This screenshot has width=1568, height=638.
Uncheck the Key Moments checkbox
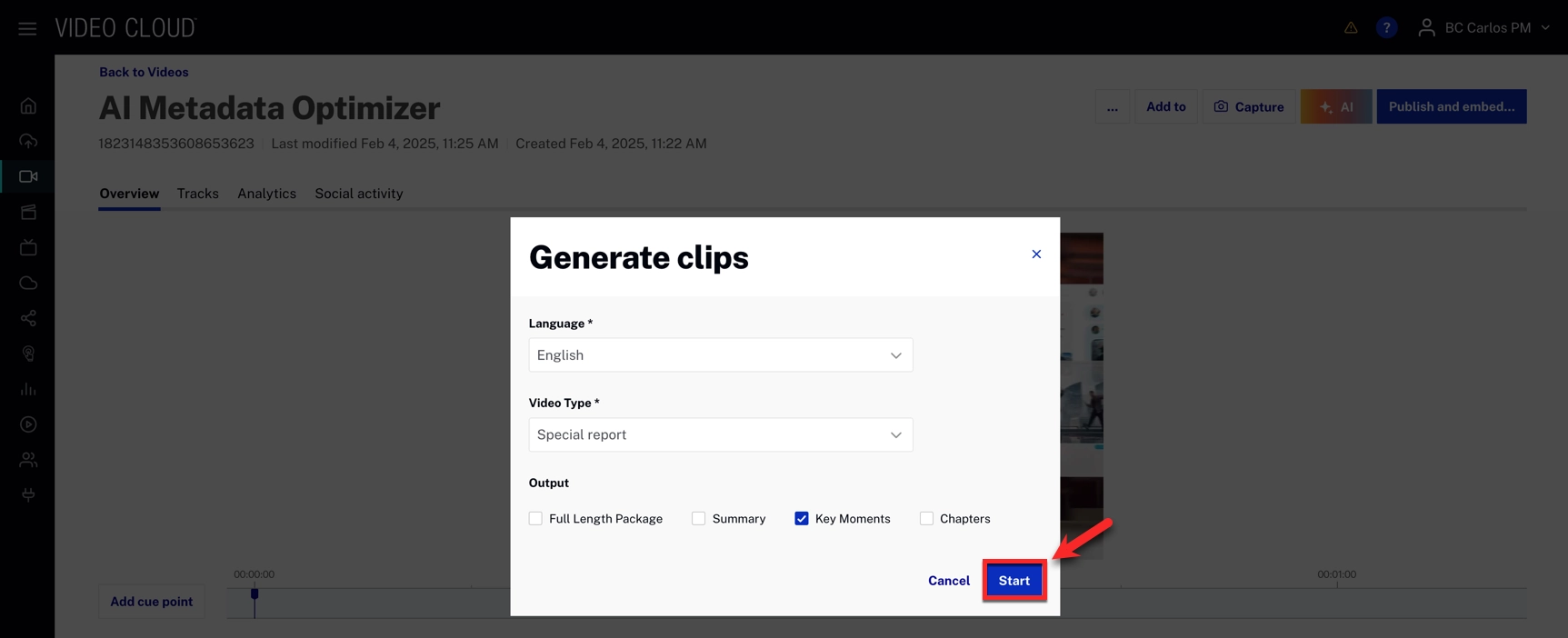click(x=802, y=519)
